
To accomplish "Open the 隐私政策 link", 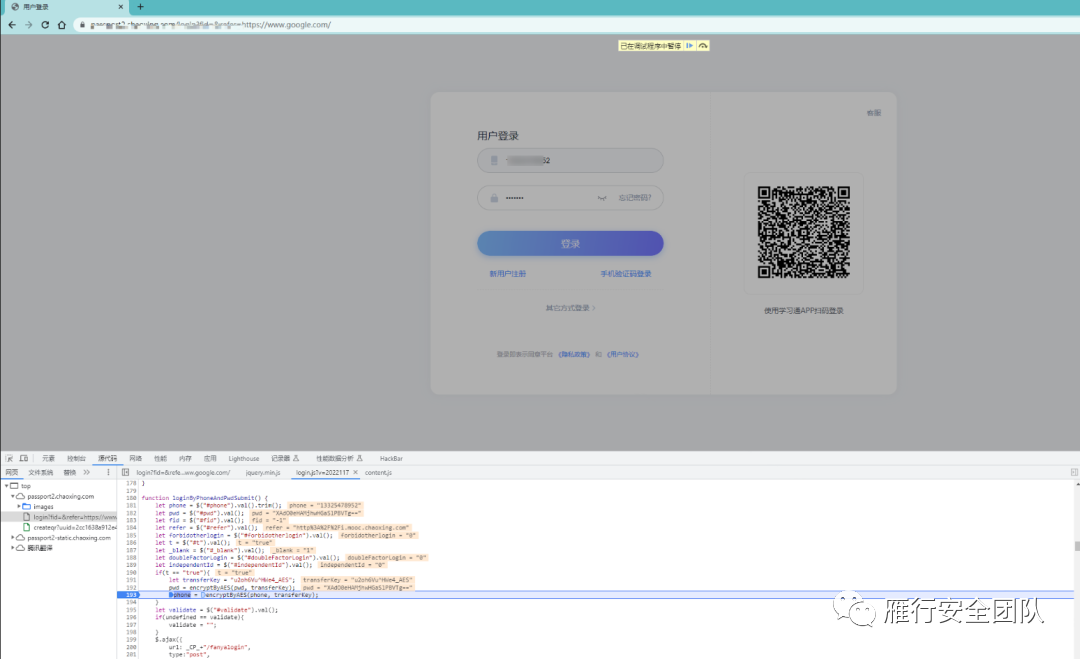I will pyautogui.click(x=574, y=354).
